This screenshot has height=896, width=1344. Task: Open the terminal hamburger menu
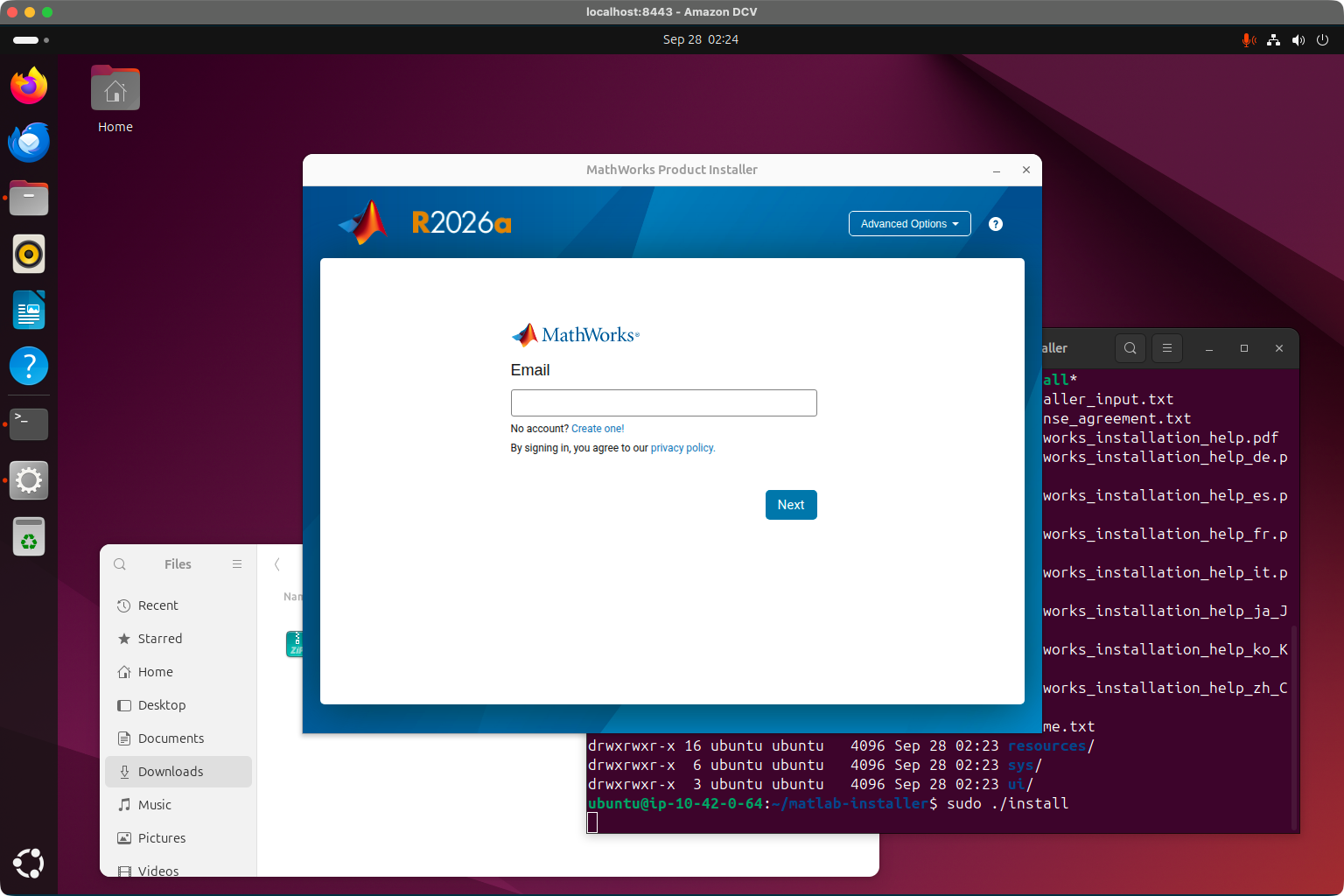(x=1167, y=348)
